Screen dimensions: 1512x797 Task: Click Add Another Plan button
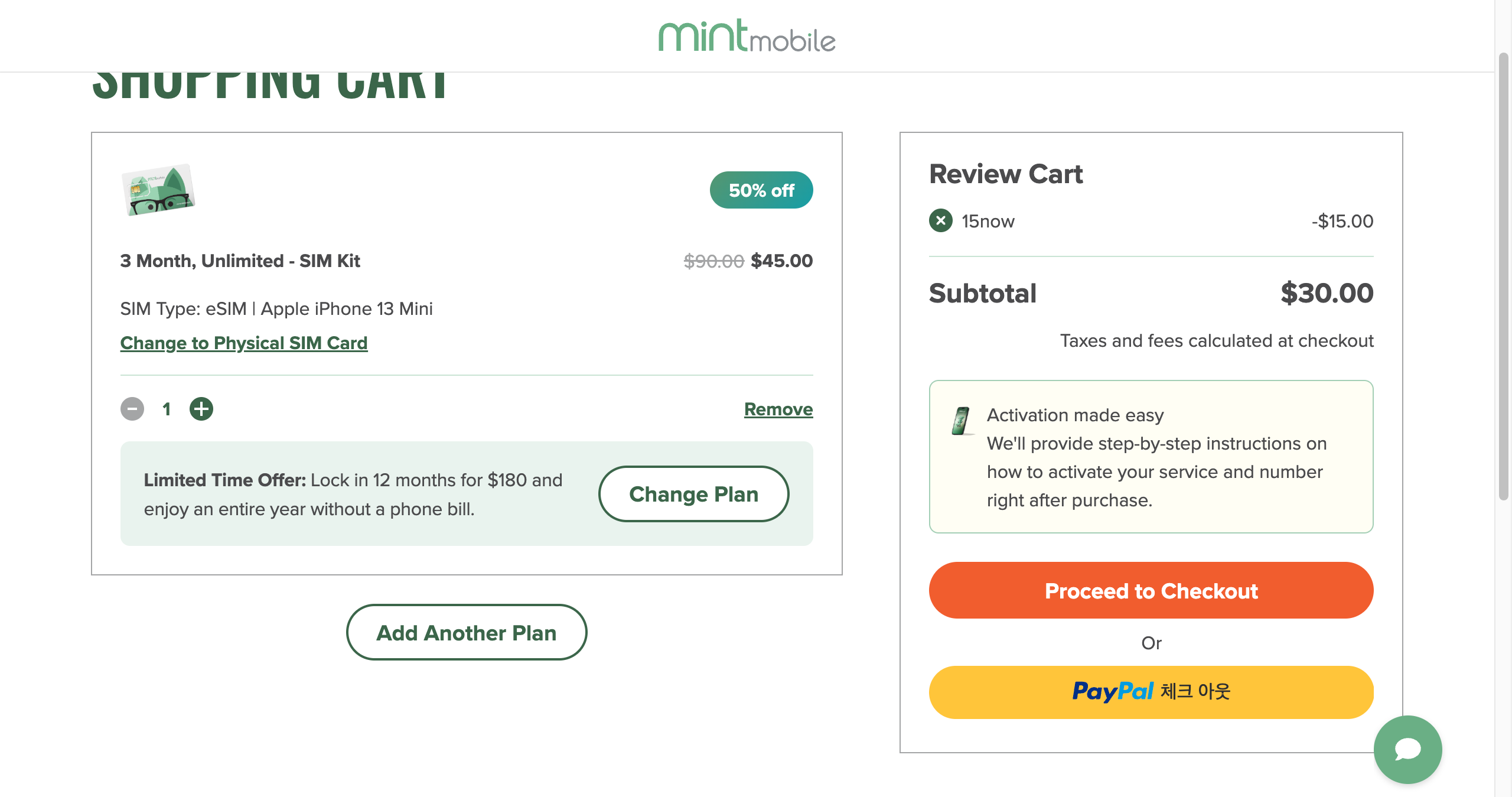point(467,633)
